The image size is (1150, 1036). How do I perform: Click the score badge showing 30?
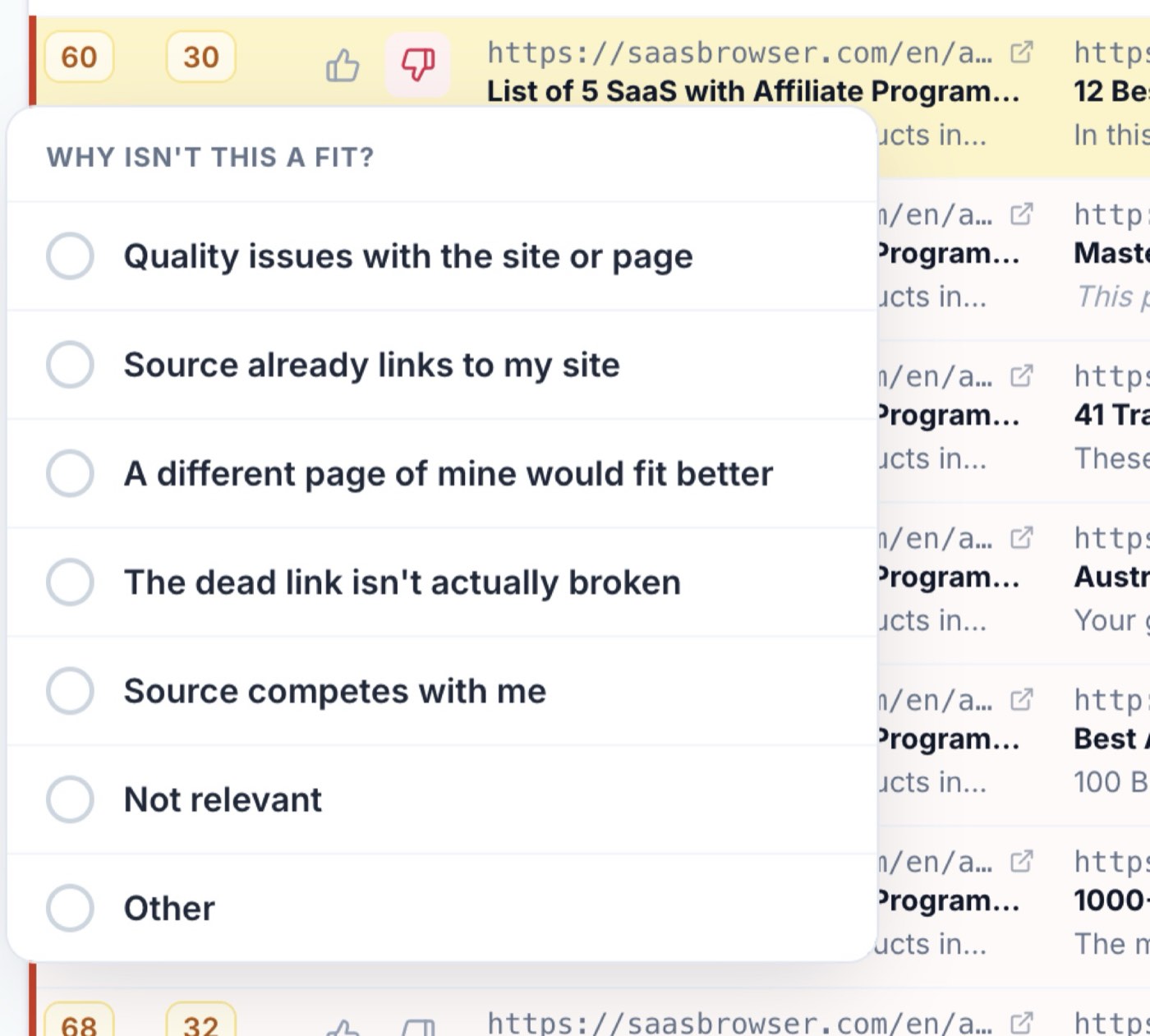(201, 58)
